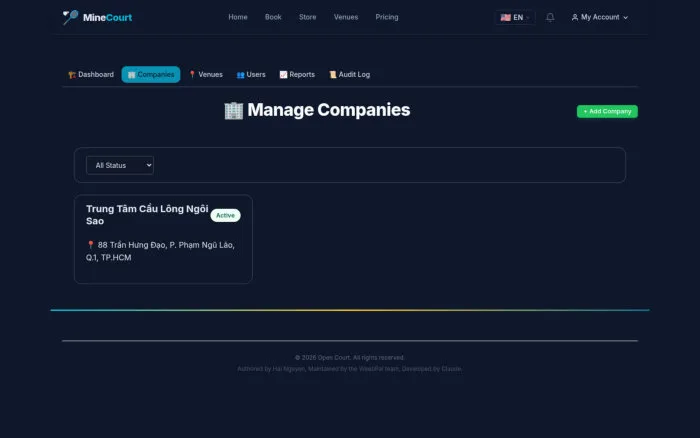700x438 pixels.
Task: Click the My Account user icon
Action: 575,17
